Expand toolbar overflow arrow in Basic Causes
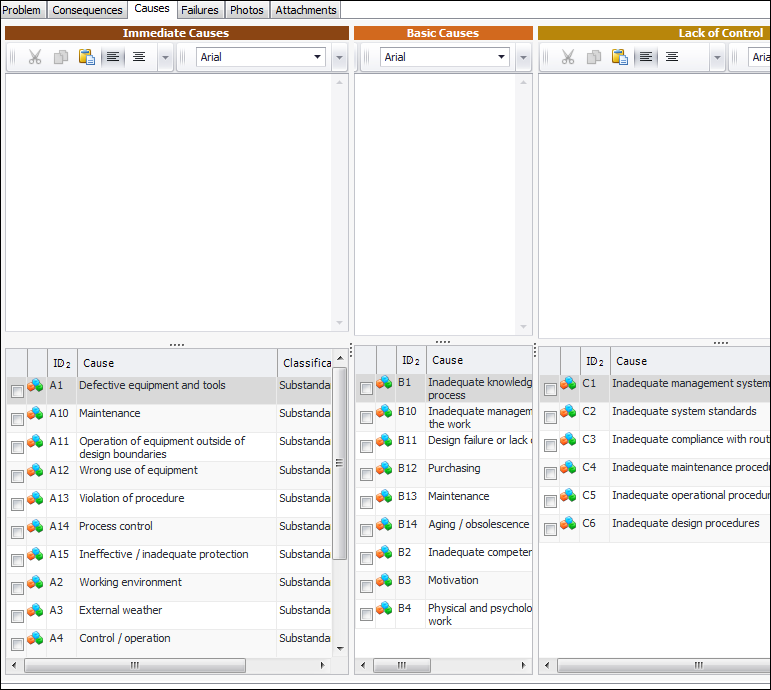Screen dimensions: 771x690 (523, 57)
